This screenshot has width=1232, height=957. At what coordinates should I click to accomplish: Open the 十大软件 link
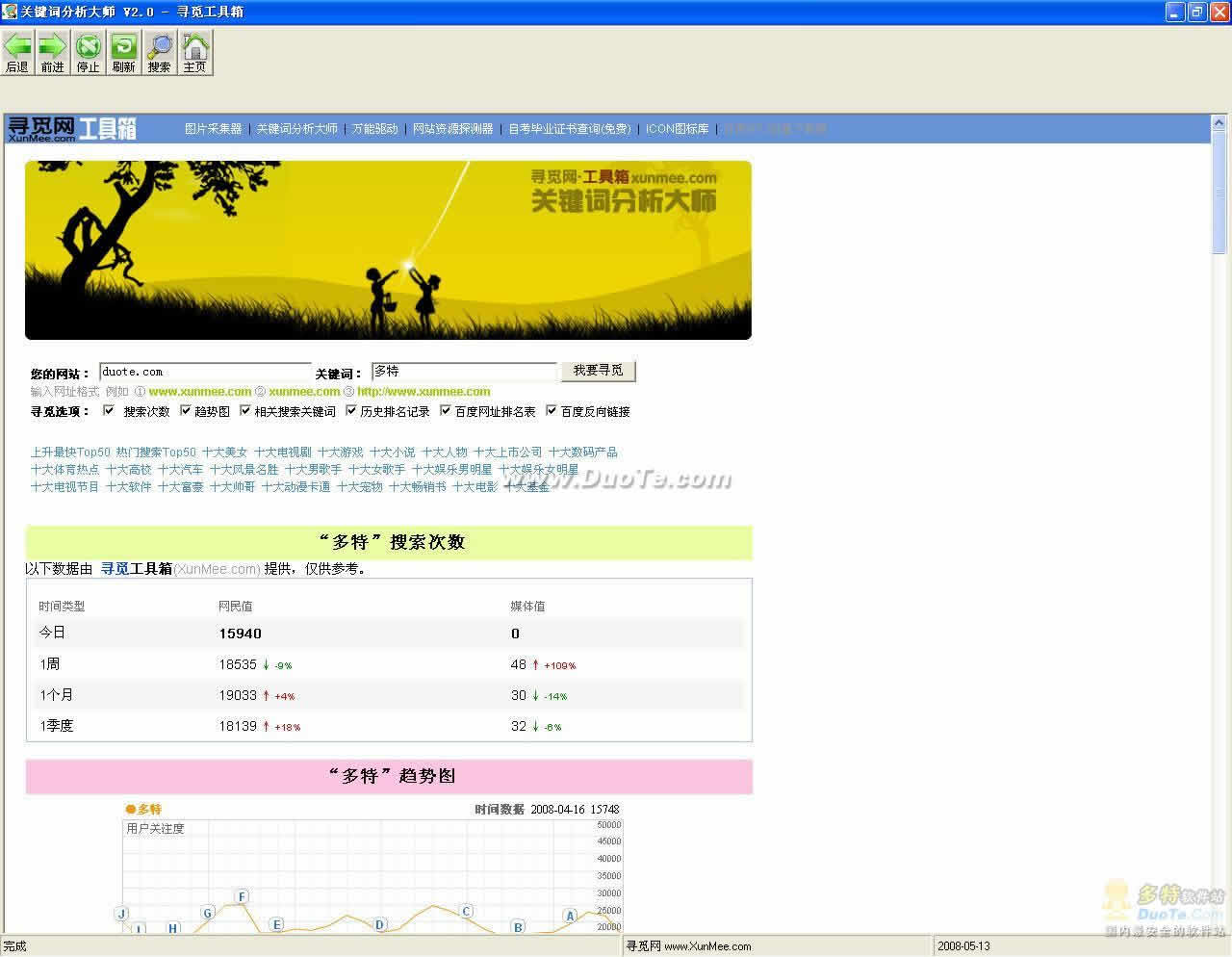129,486
